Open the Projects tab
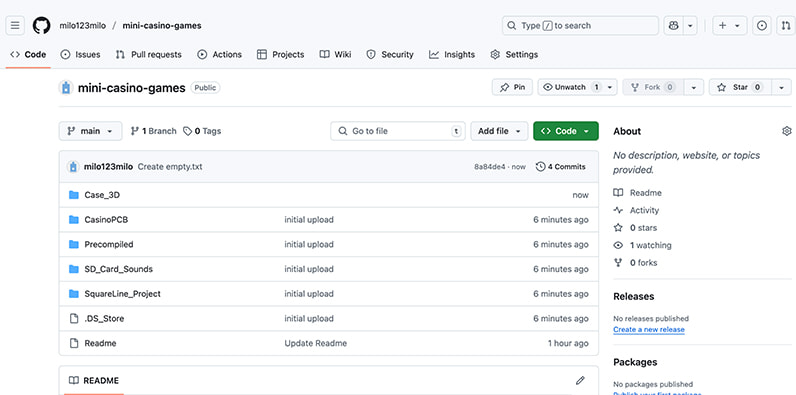Screen dimensions: 796x395 tap(280, 54)
